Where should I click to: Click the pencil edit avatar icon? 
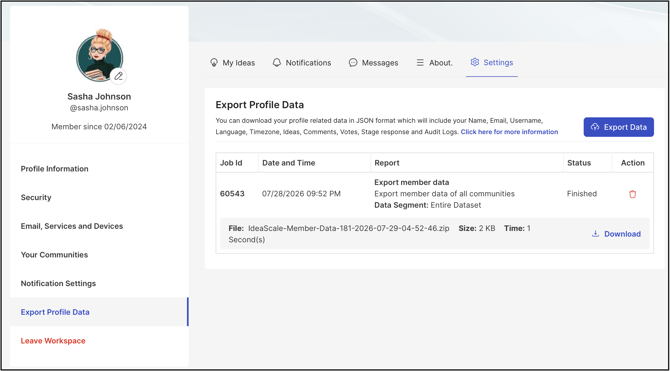point(118,76)
